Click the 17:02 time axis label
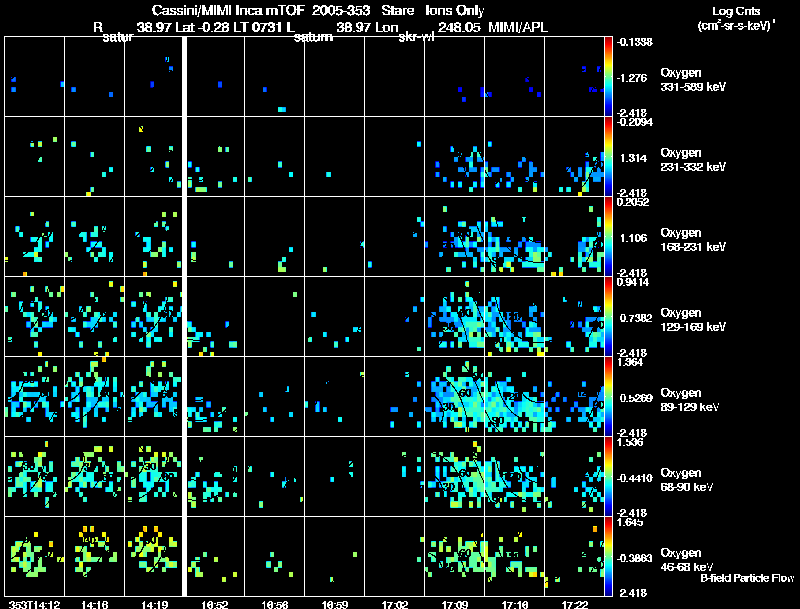The image size is (800, 609). (394, 604)
